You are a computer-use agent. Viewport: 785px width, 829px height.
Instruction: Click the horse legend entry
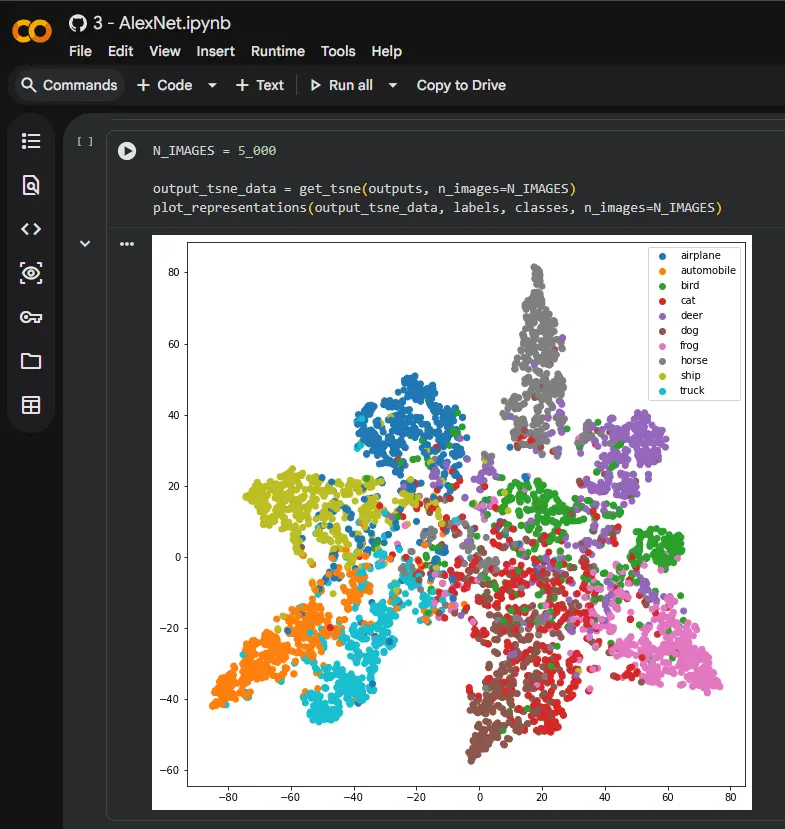[682, 360]
